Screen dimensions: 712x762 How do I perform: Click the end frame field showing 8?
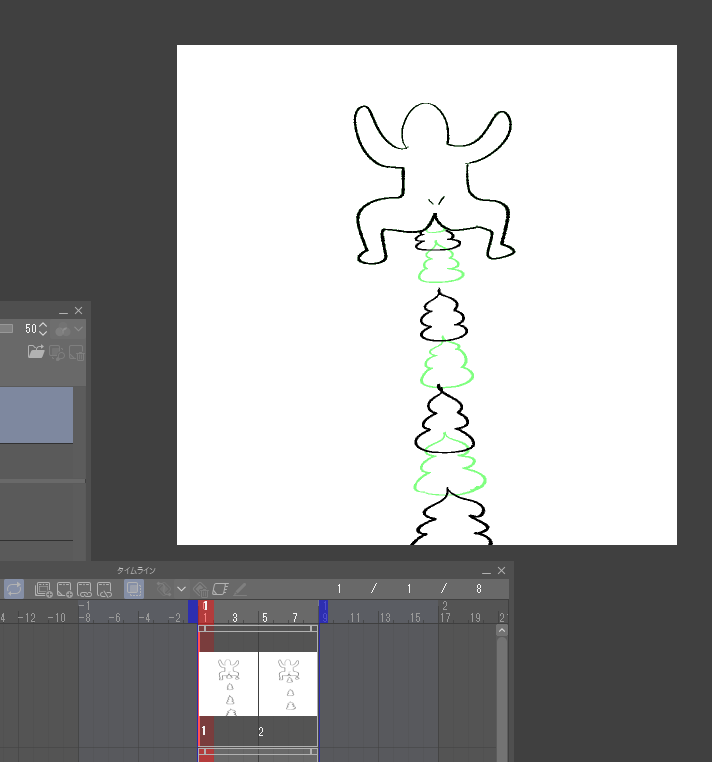click(x=479, y=589)
